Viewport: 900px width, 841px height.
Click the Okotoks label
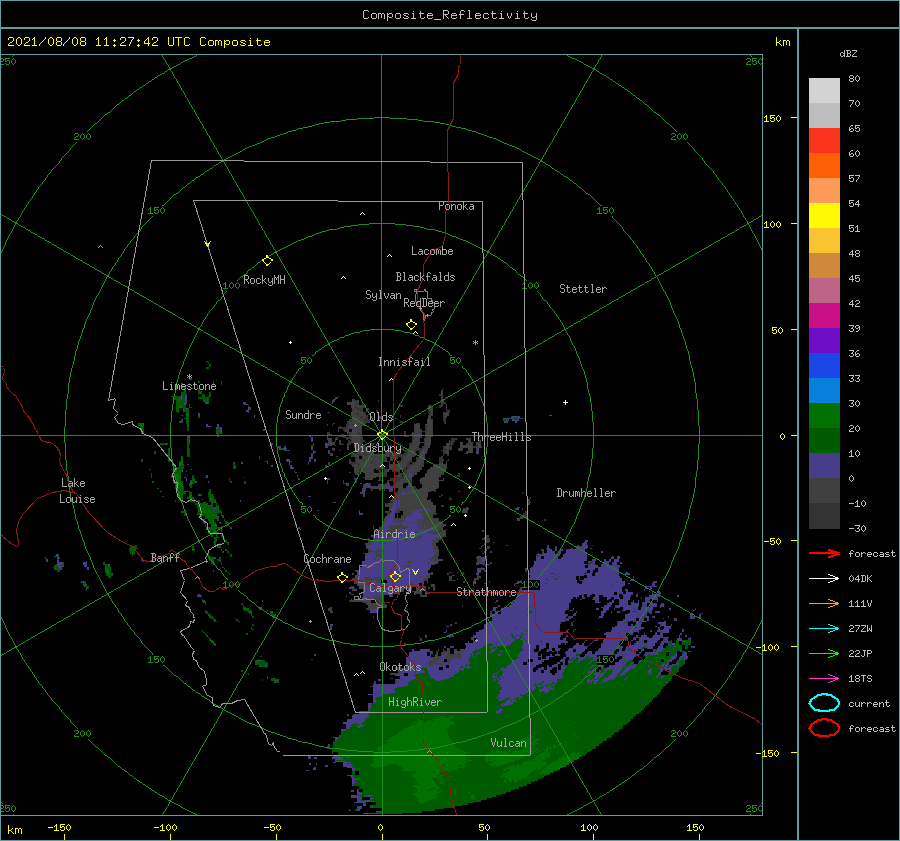[x=400, y=667]
